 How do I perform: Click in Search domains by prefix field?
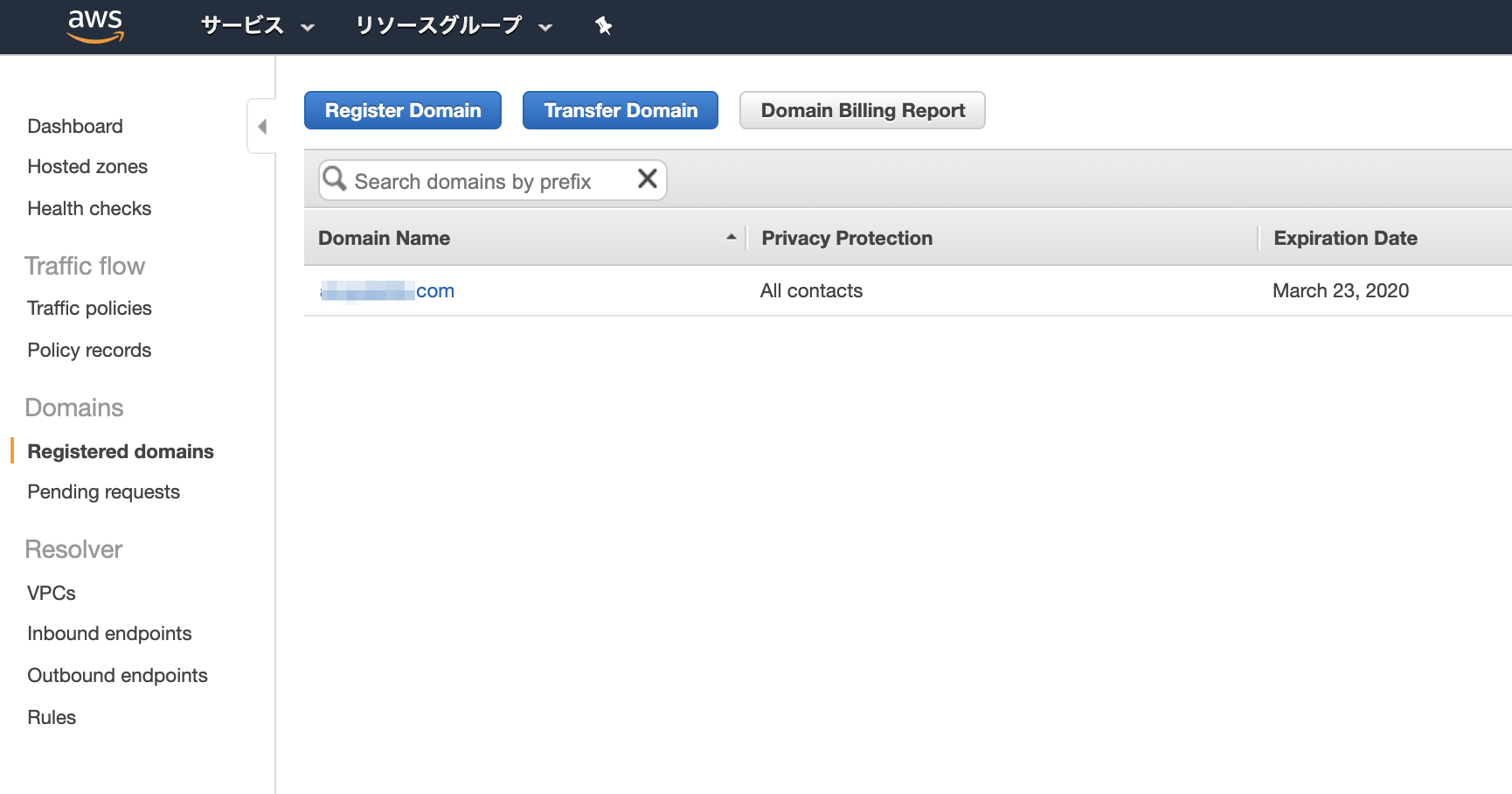point(489,181)
